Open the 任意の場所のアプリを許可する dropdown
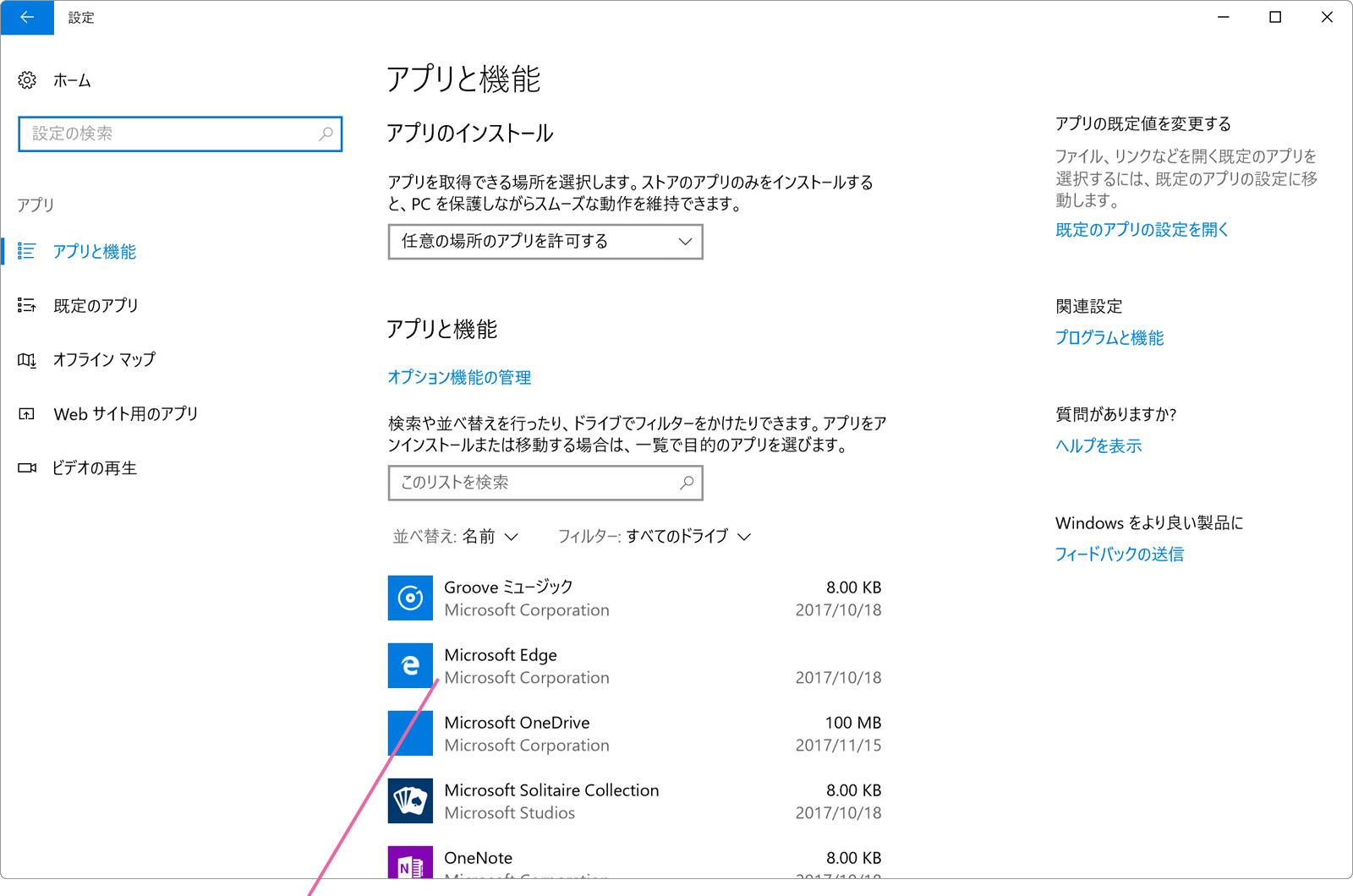 [545, 242]
